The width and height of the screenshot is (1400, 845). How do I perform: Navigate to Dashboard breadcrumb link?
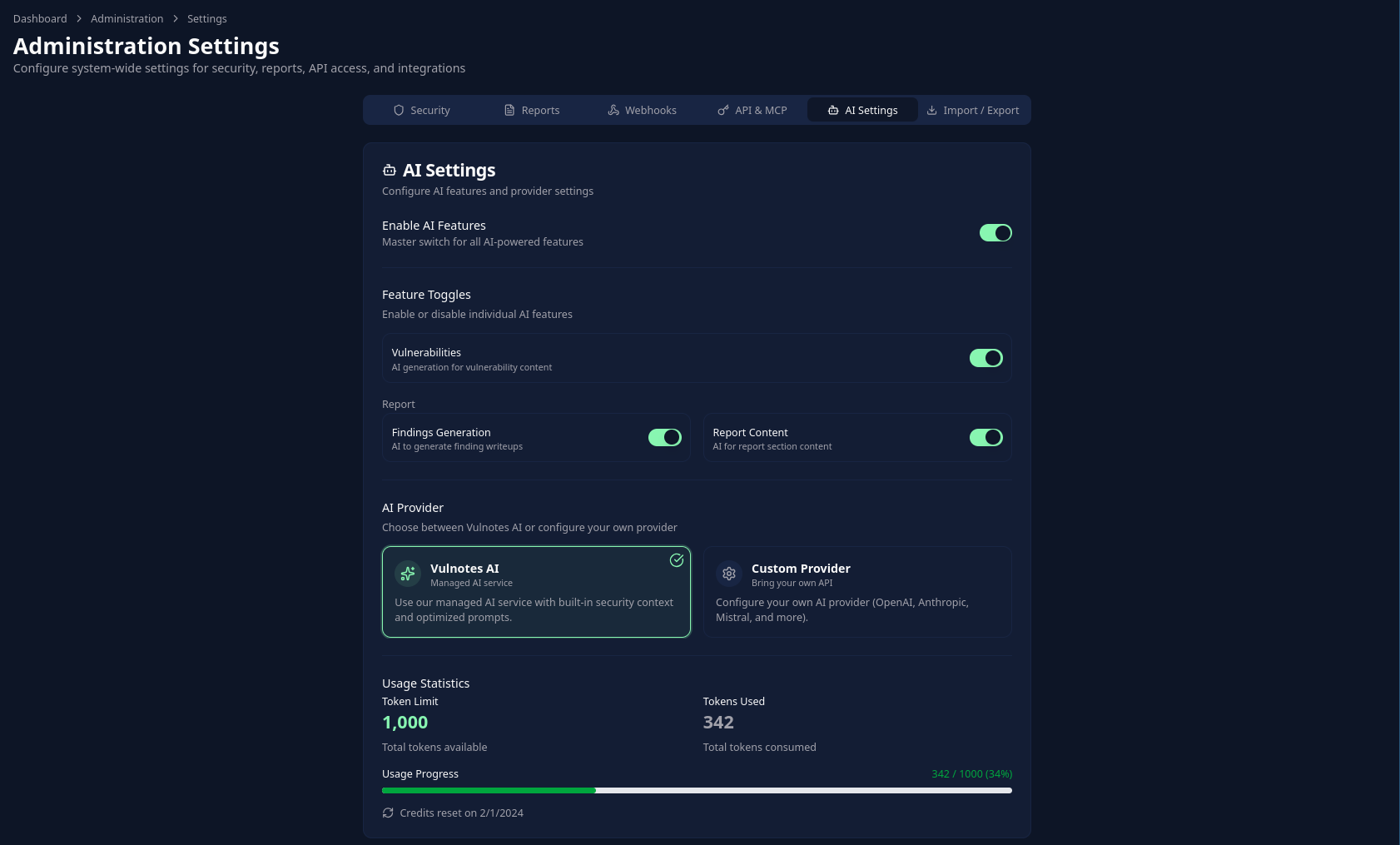pyautogui.click(x=40, y=18)
